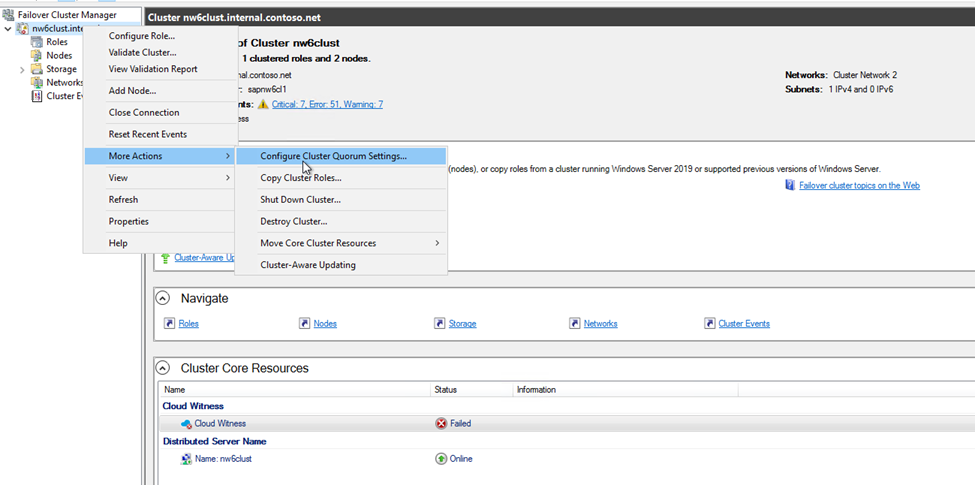Choose Configure Cluster Quorum Settings
This screenshot has width=975, height=485.
341,156
